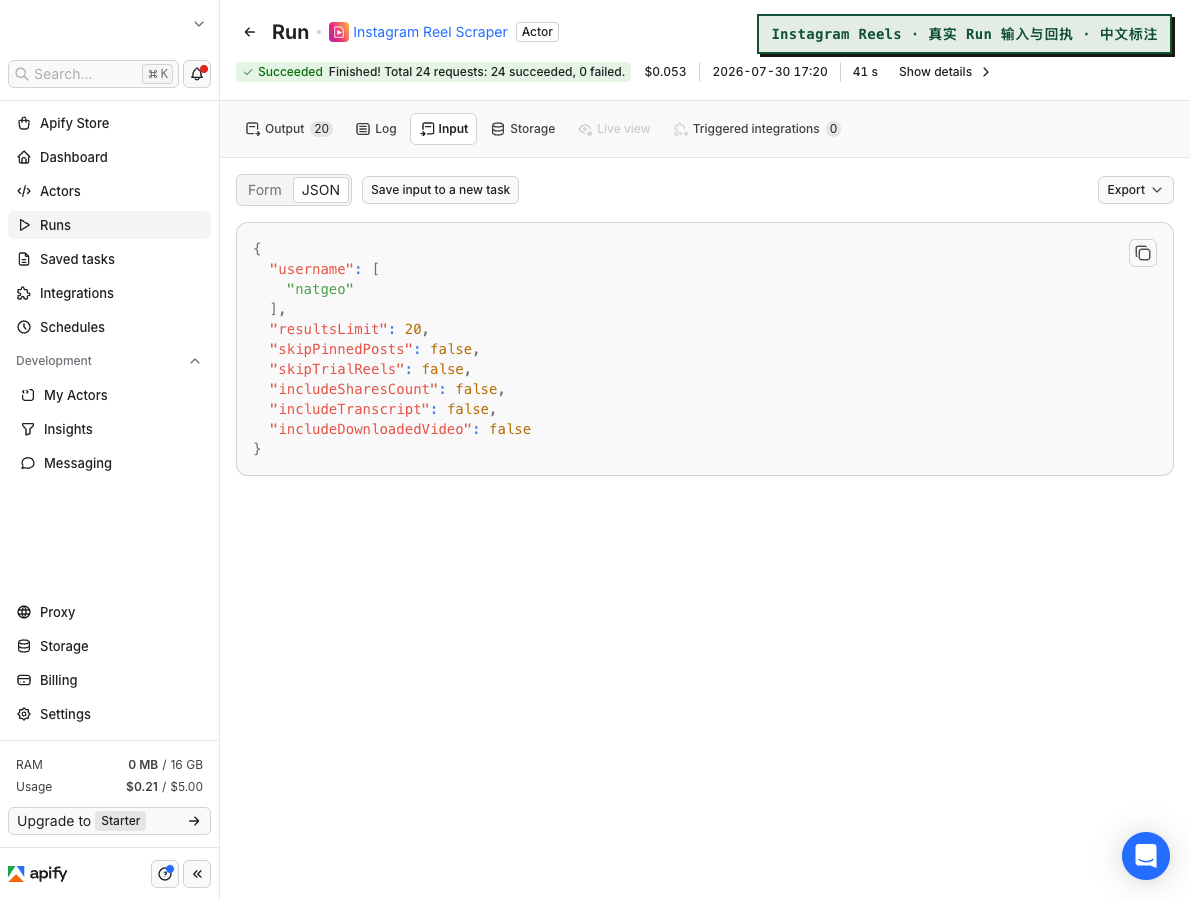The image size is (1190, 900).
Task: Open My Actors in sidebar
Action: [x=109, y=395]
